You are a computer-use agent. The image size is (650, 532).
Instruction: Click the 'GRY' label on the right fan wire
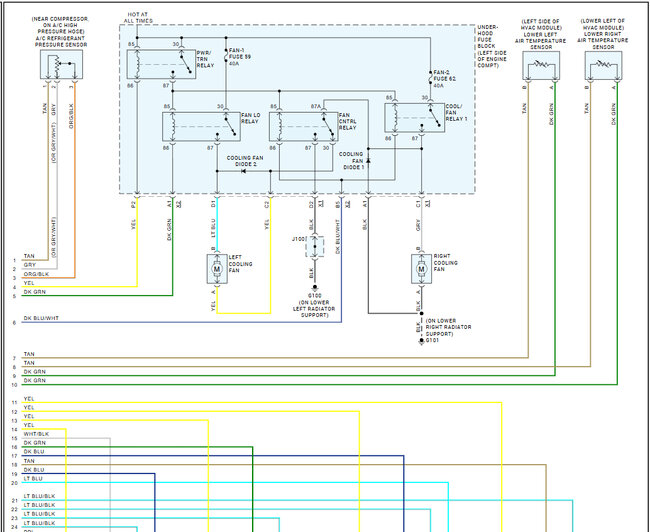tap(418, 225)
